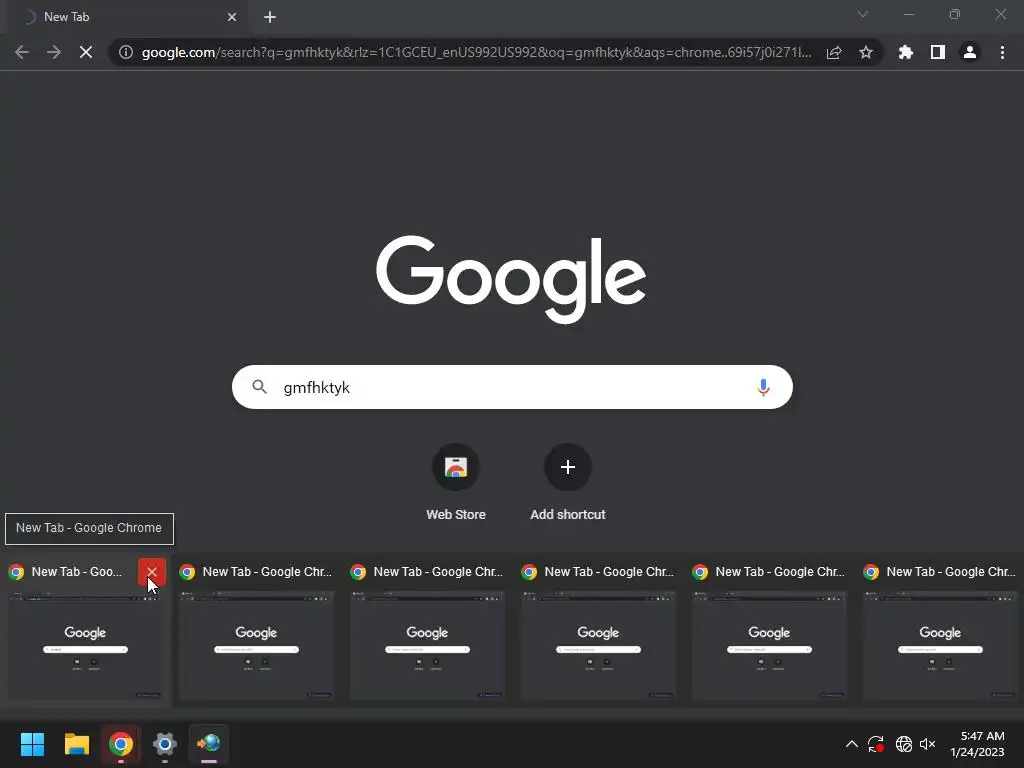Close first Chrome window preview
This screenshot has width=1024, height=768.
point(152,572)
